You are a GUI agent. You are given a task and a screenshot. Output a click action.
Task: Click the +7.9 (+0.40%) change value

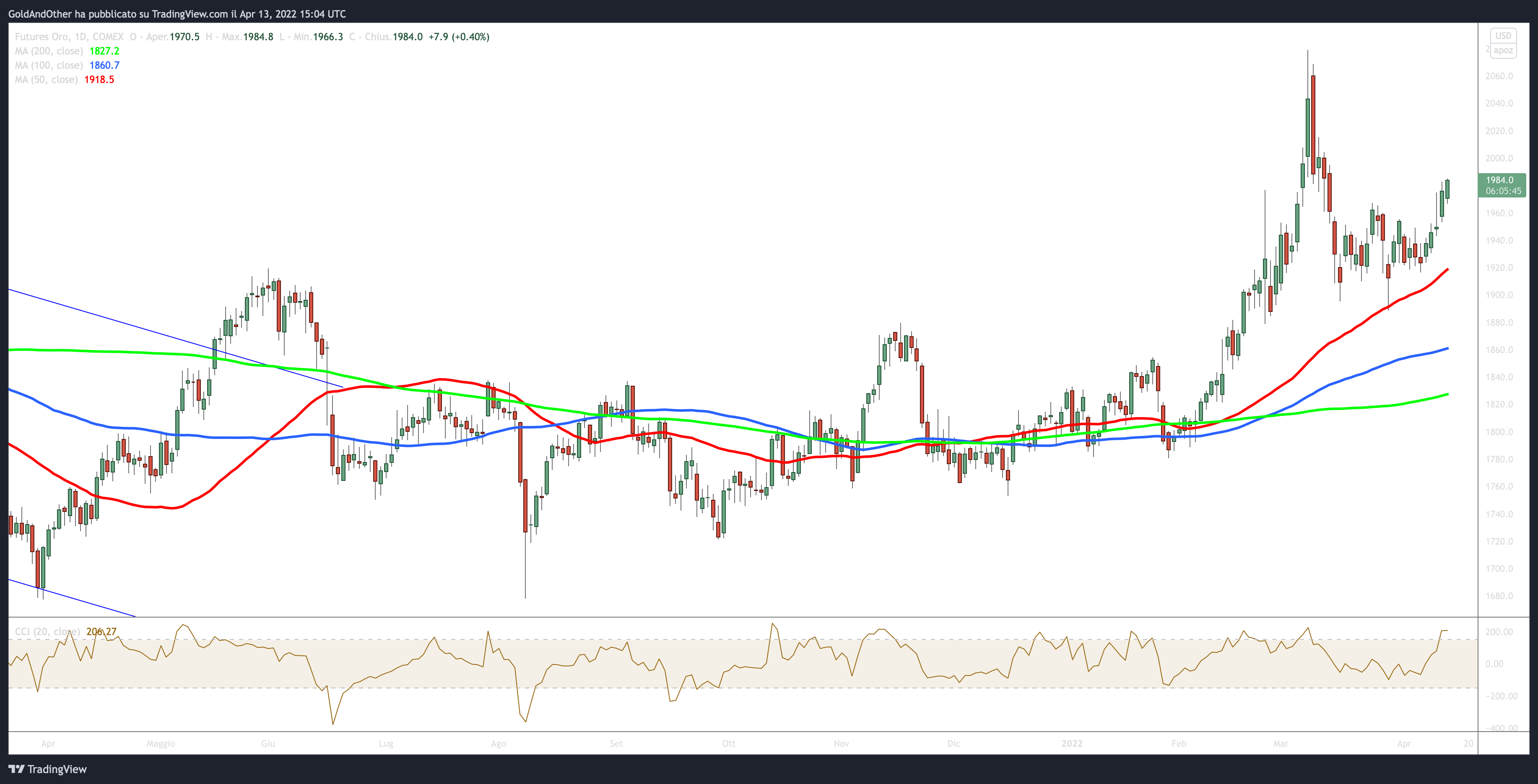pos(459,37)
